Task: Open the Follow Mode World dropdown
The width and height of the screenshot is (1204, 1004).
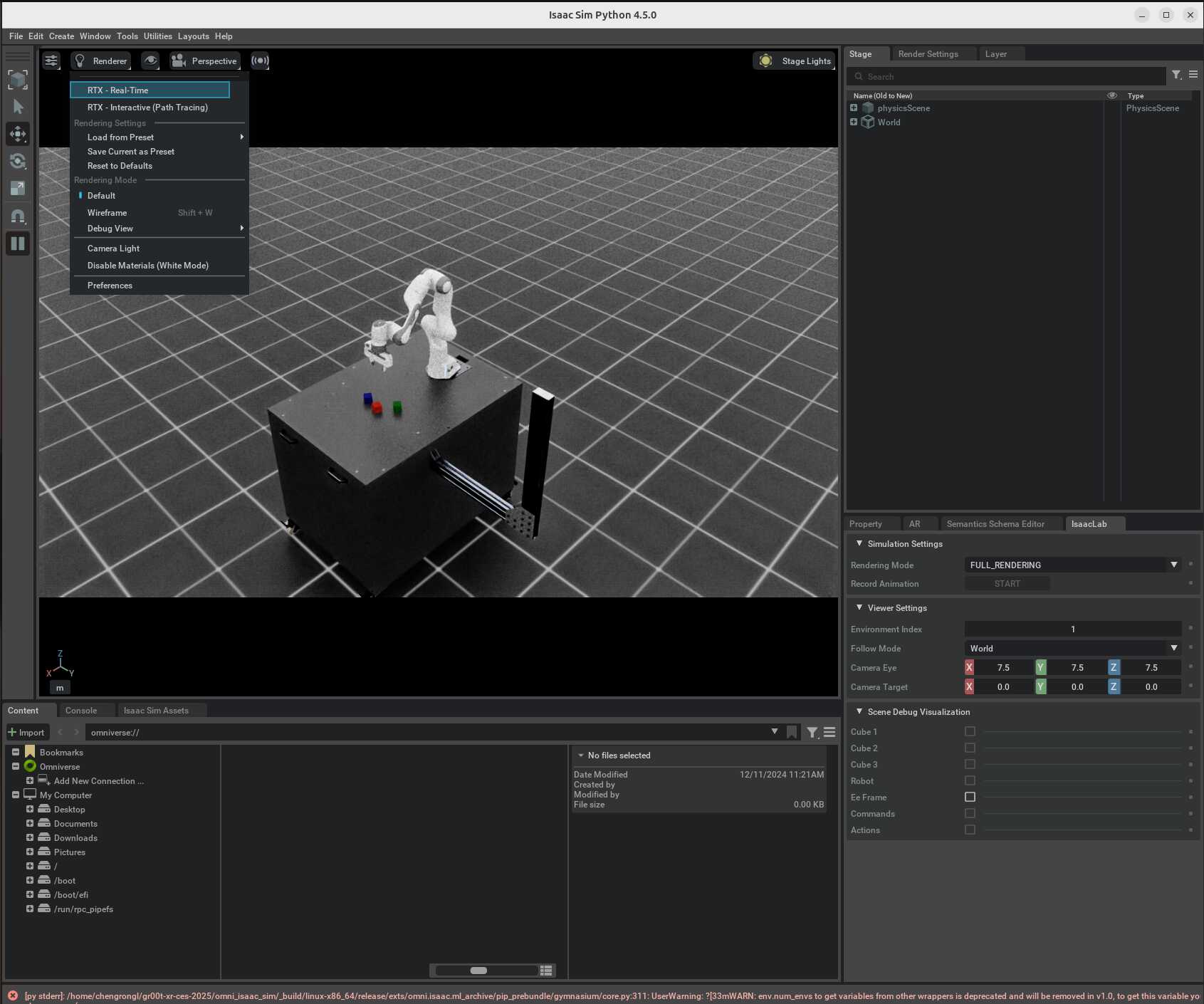Action: click(x=1073, y=648)
